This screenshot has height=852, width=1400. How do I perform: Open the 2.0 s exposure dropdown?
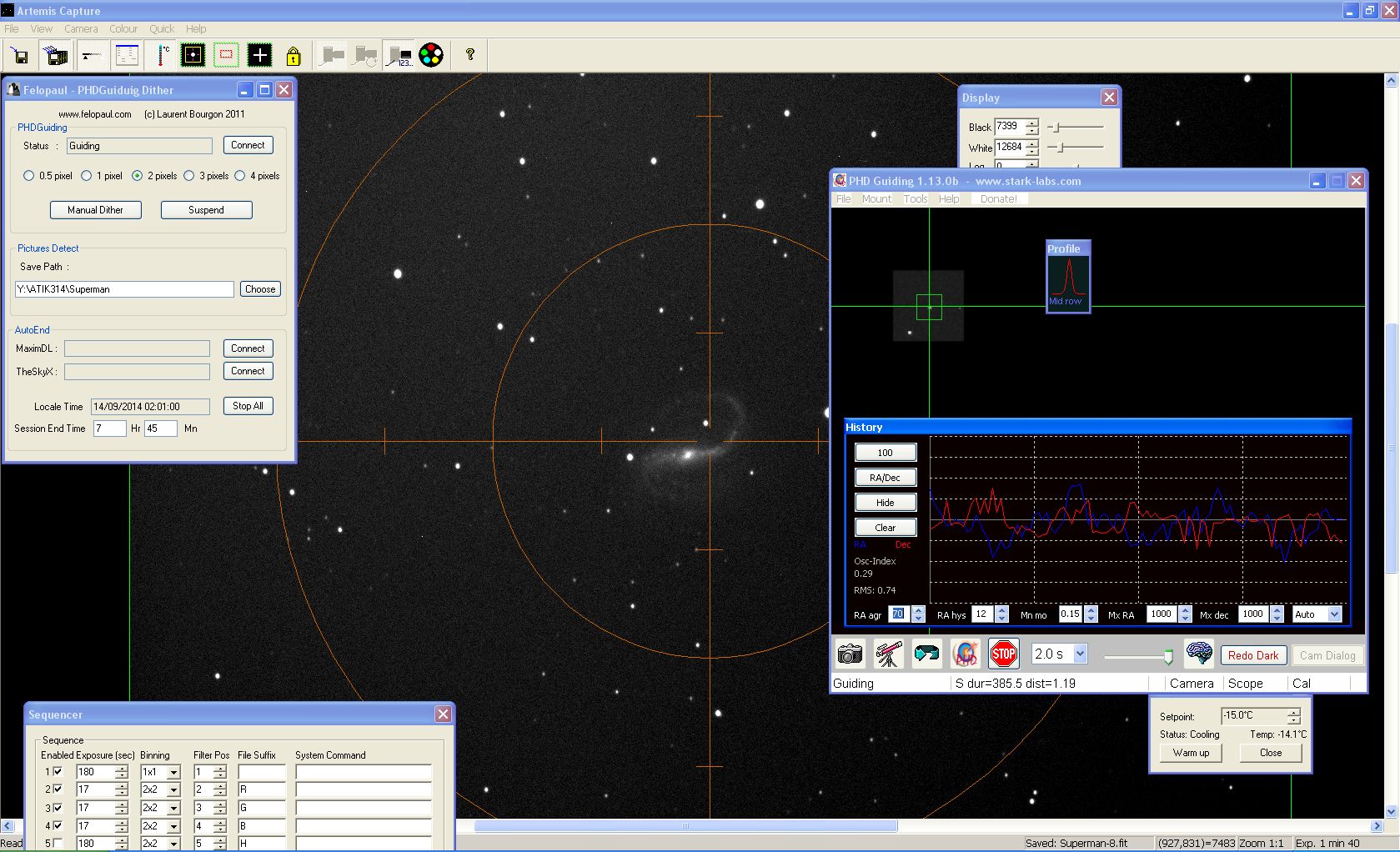click(1081, 654)
